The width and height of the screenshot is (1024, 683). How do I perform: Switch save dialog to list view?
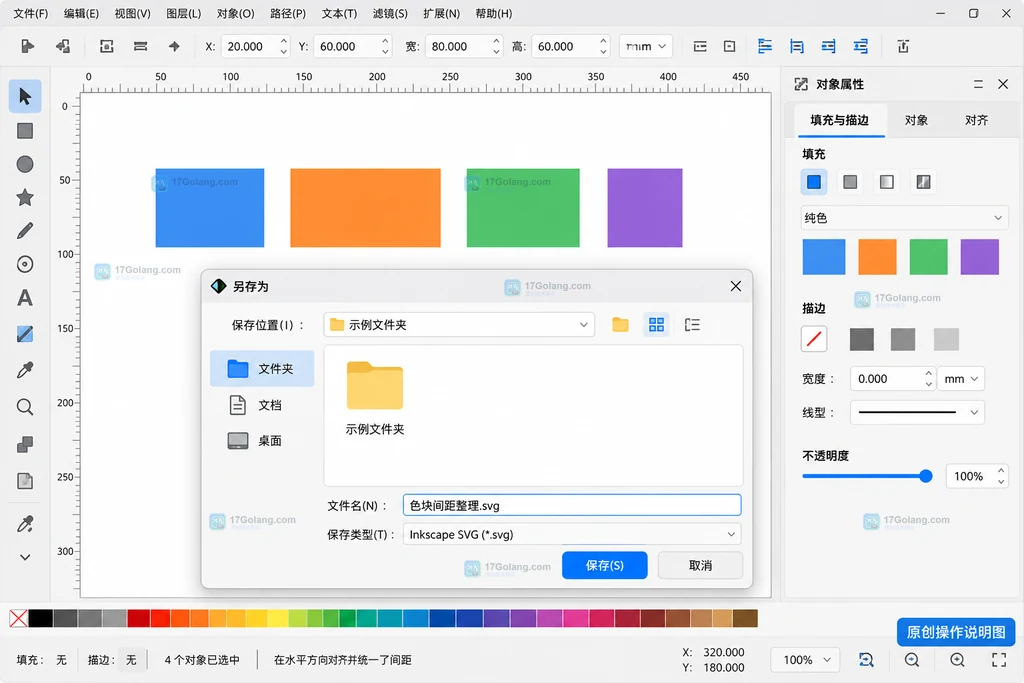692,325
